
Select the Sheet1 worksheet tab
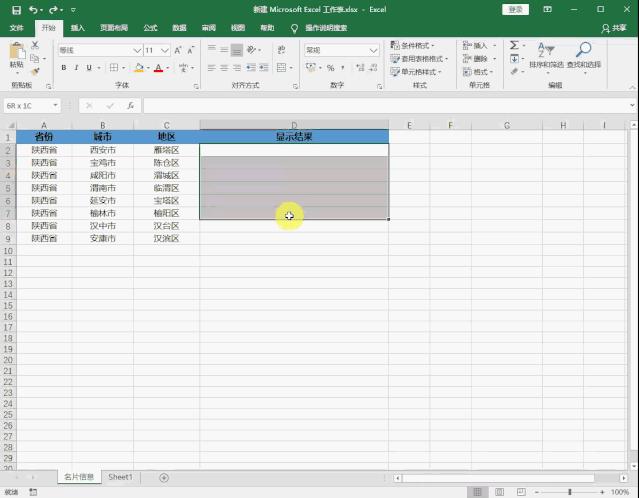click(120, 477)
